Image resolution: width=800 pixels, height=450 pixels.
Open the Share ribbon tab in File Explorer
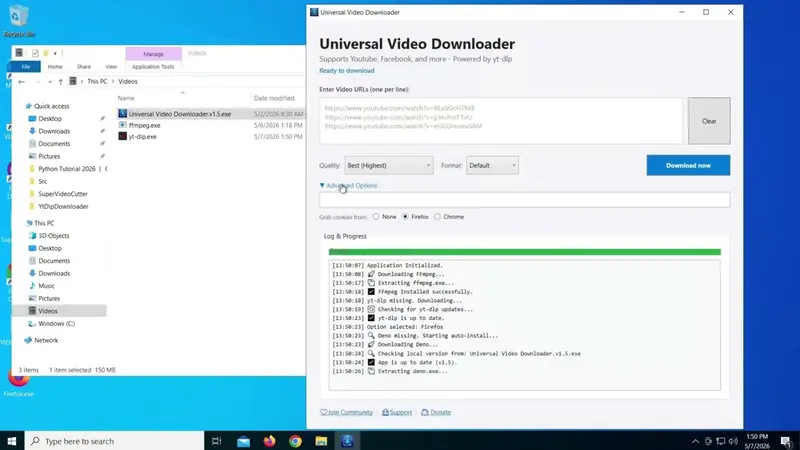point(84,66)
